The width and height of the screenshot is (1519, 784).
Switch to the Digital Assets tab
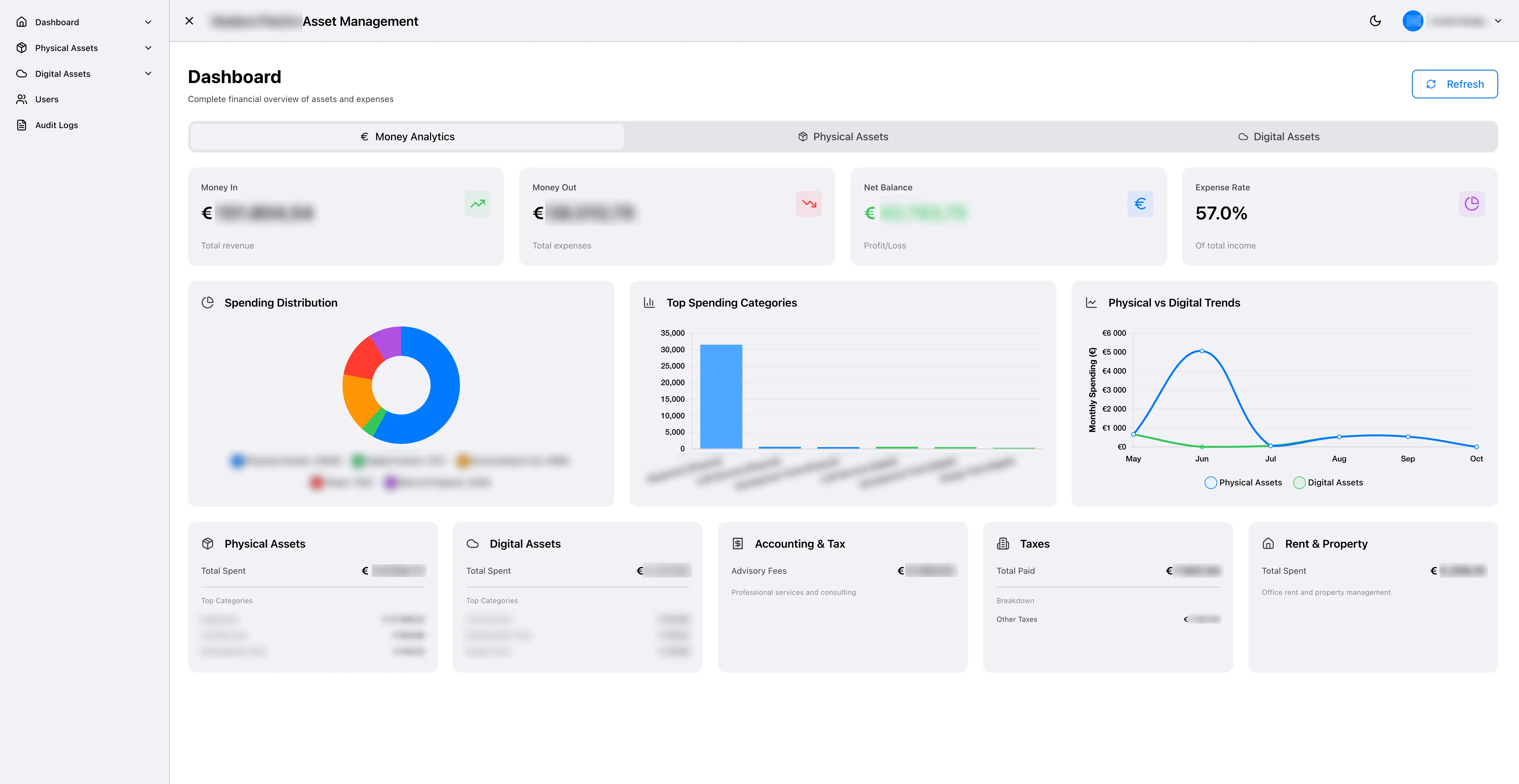1278,137
